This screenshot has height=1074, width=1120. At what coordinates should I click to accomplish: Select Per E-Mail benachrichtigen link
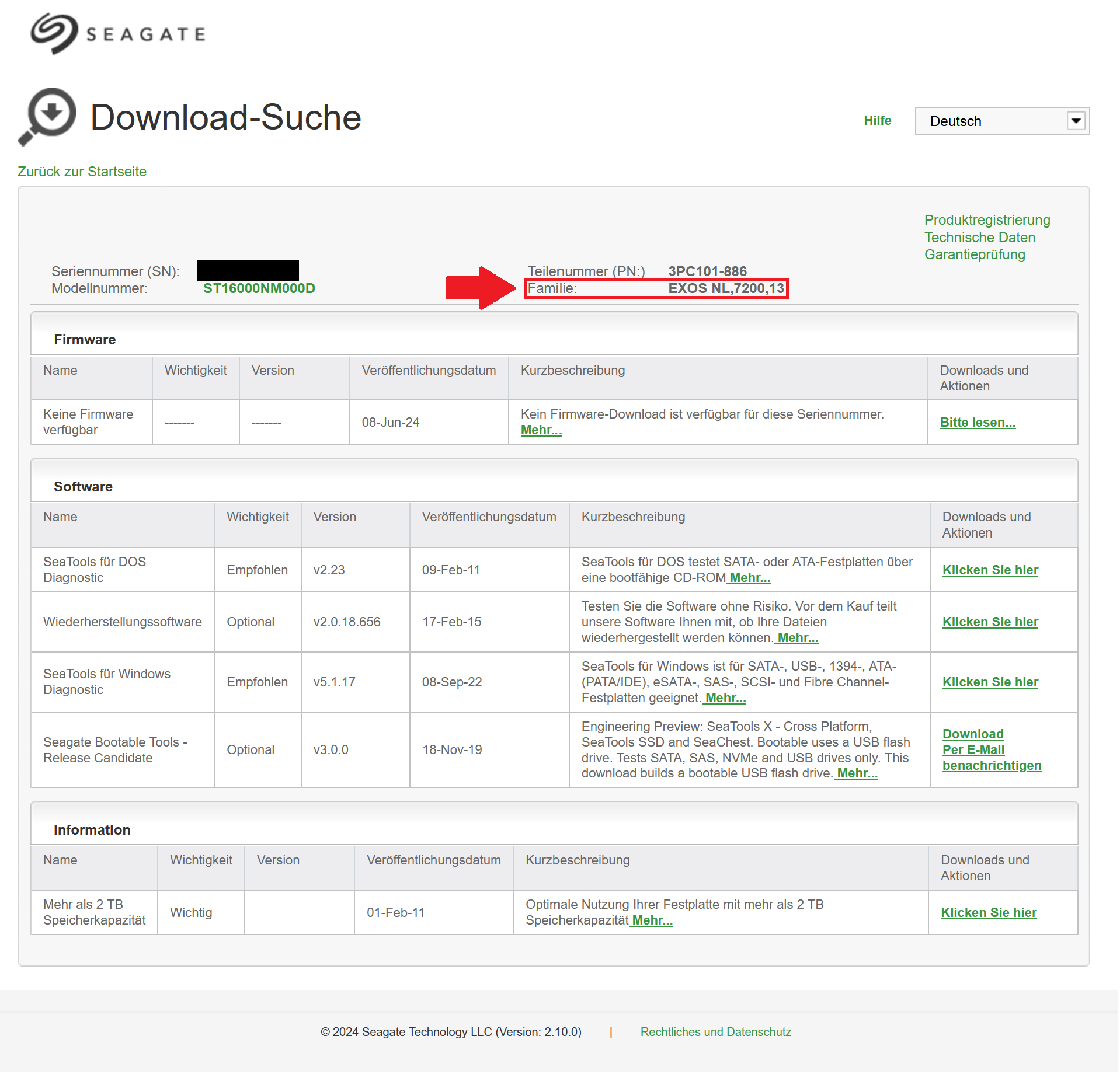coord(992,758)
